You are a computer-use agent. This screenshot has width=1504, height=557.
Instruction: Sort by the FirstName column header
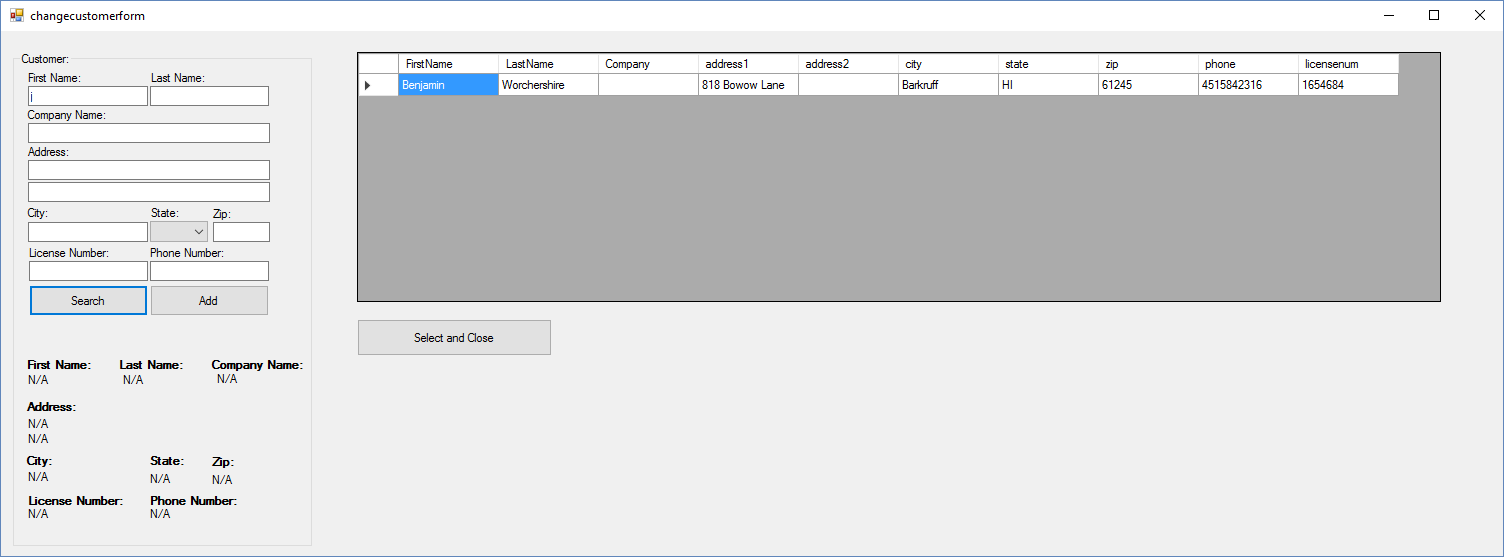[x=448, y=64]
